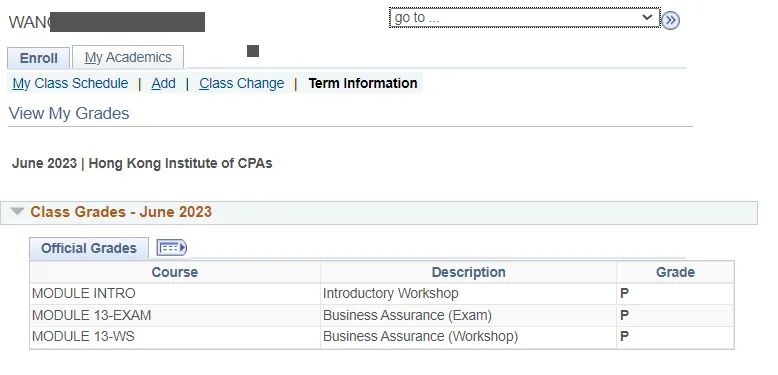This screenshot has height=375, width=778.
Task: Open the My Academics tab
Action: tap(128, 57)
